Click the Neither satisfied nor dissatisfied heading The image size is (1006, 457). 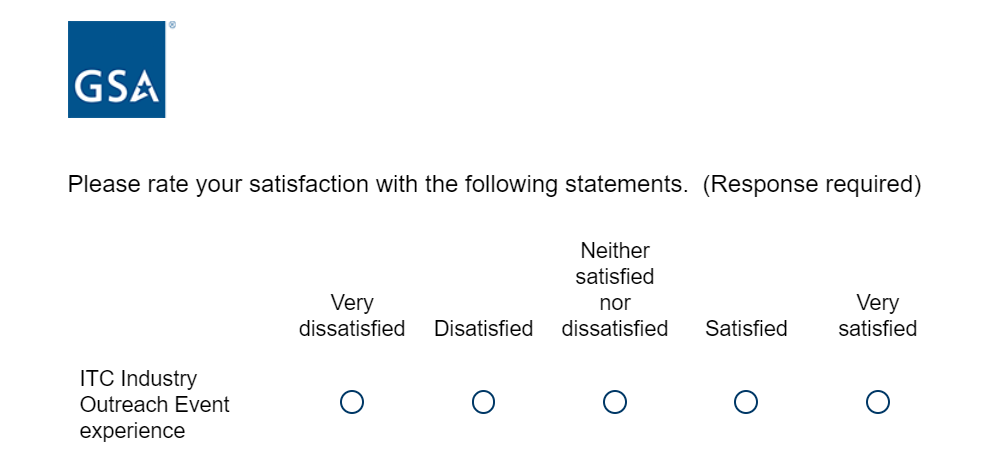click(x=615, y=289)
